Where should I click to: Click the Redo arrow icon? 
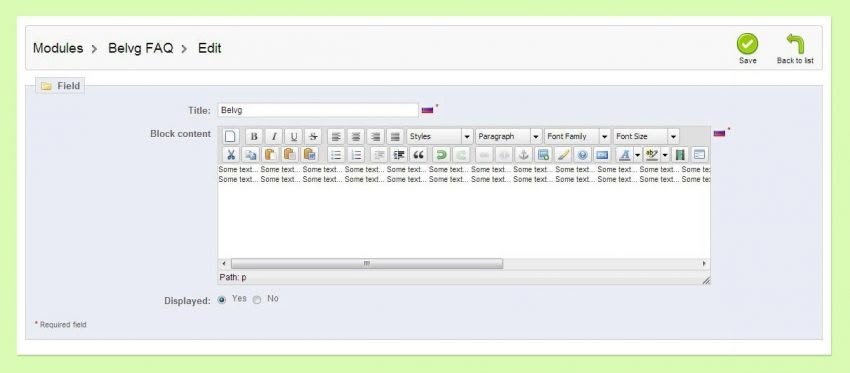[x=461, y=155]
